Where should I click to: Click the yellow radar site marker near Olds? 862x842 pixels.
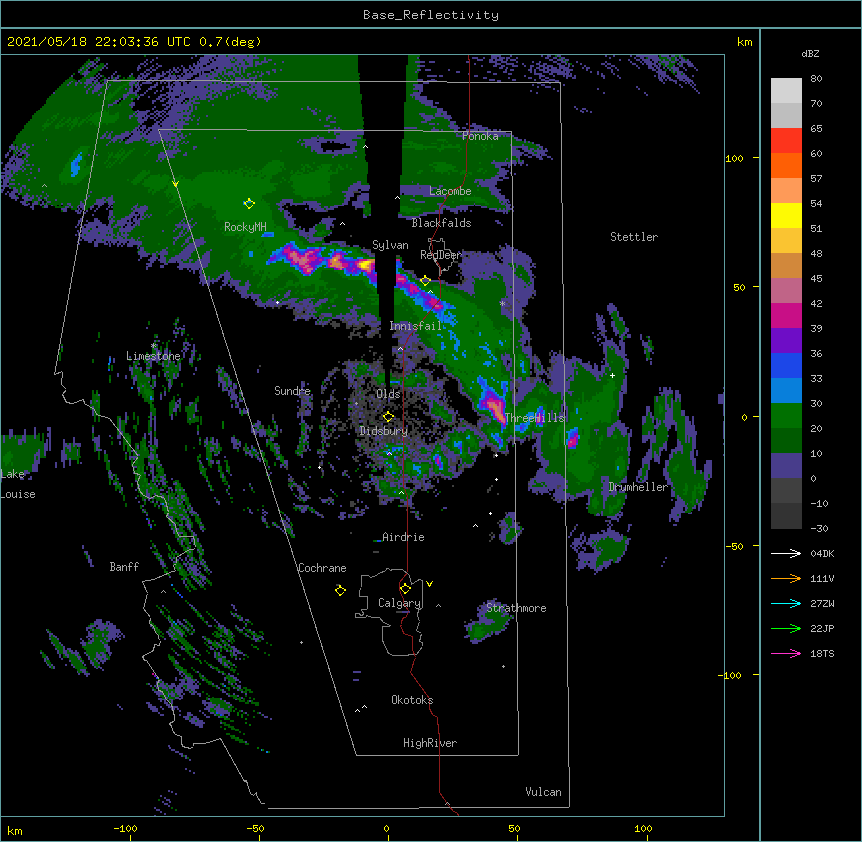point(388,417)
